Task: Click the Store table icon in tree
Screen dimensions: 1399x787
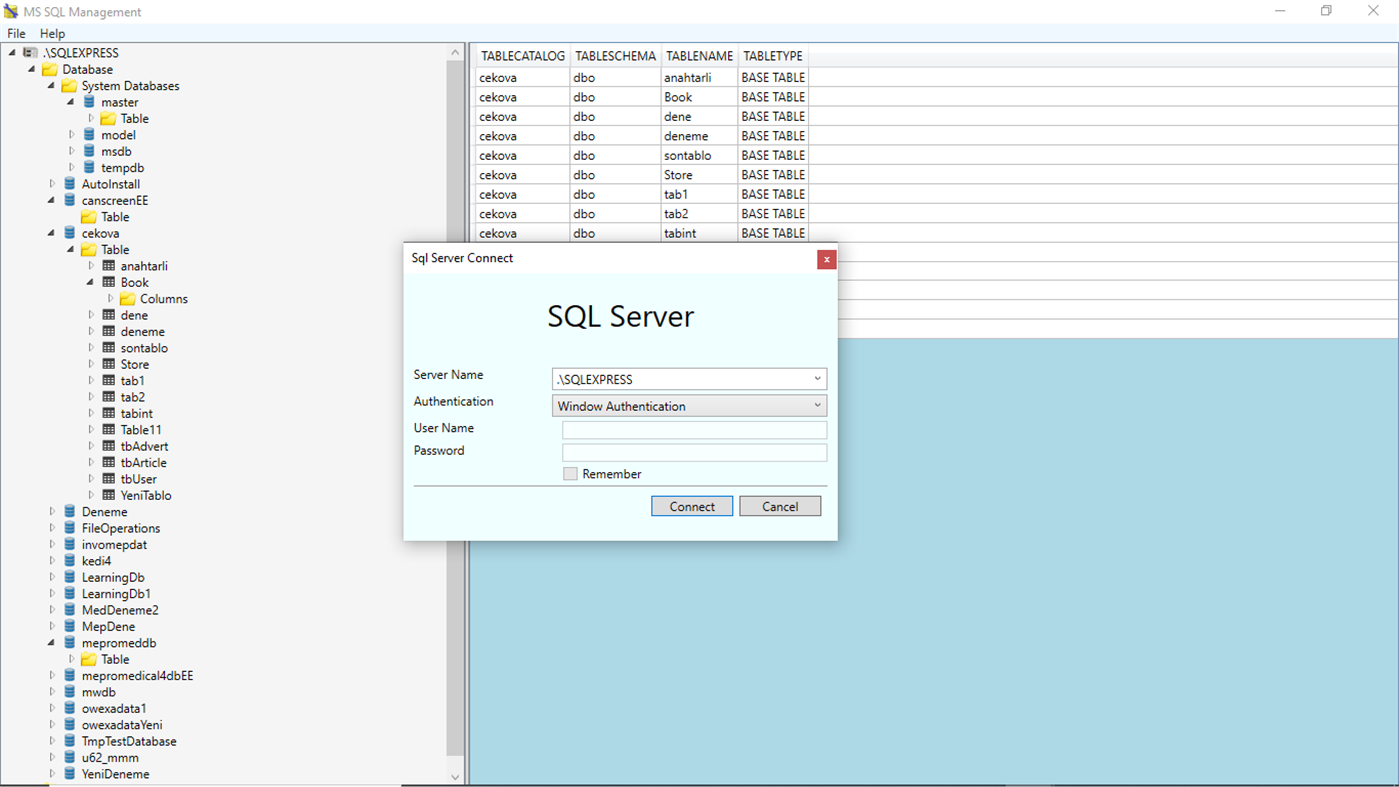Action: click(109, 364)
